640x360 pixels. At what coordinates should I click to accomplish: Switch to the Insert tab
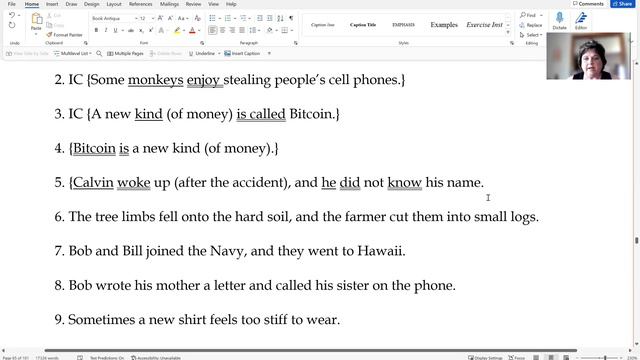tap(52, 4)
